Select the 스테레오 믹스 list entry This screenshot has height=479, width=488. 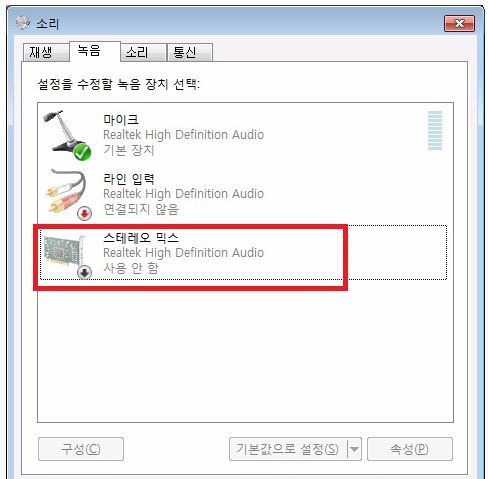point(243,253)
